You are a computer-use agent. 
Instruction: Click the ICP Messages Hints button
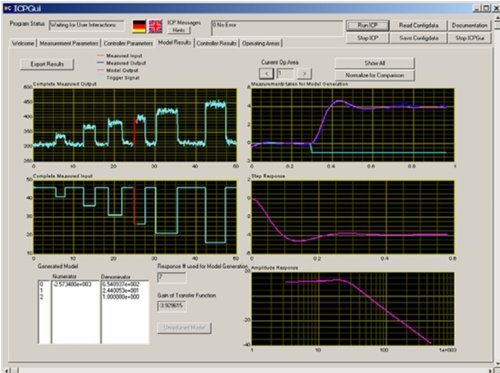pos(179,30)
